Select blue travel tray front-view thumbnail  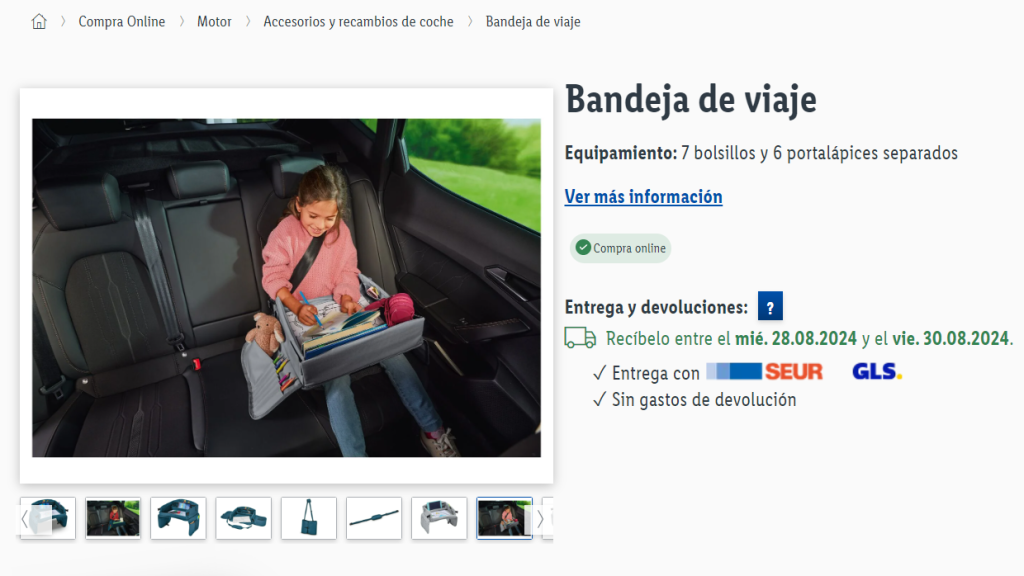178,518
